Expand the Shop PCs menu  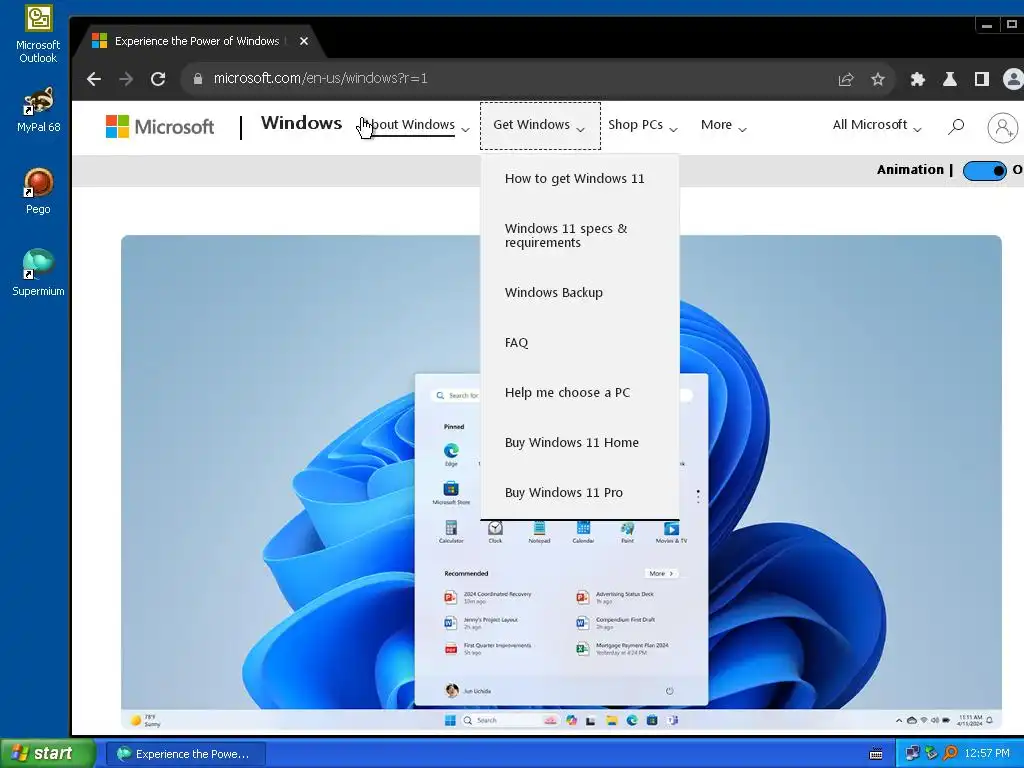pos(643,125)
